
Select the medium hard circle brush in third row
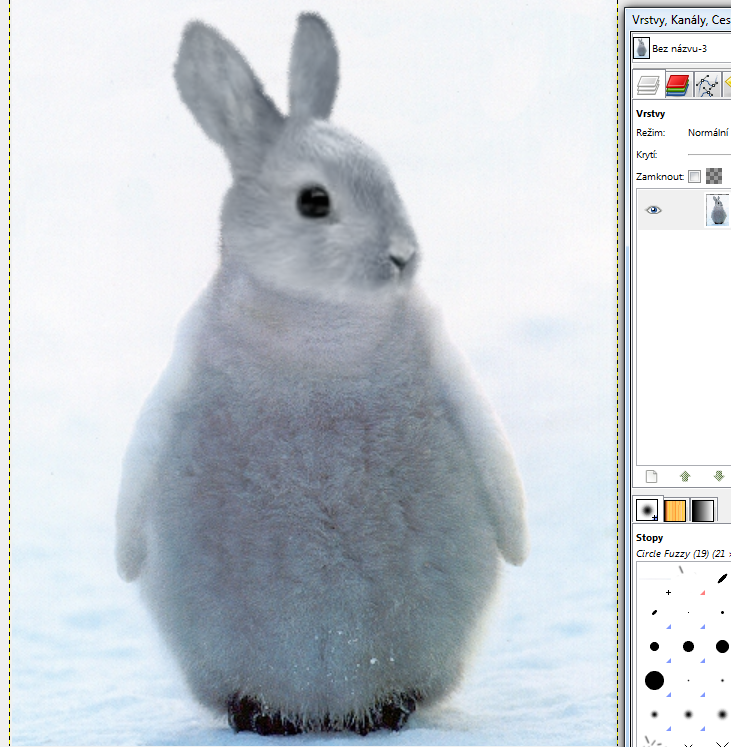click(688, 646)
